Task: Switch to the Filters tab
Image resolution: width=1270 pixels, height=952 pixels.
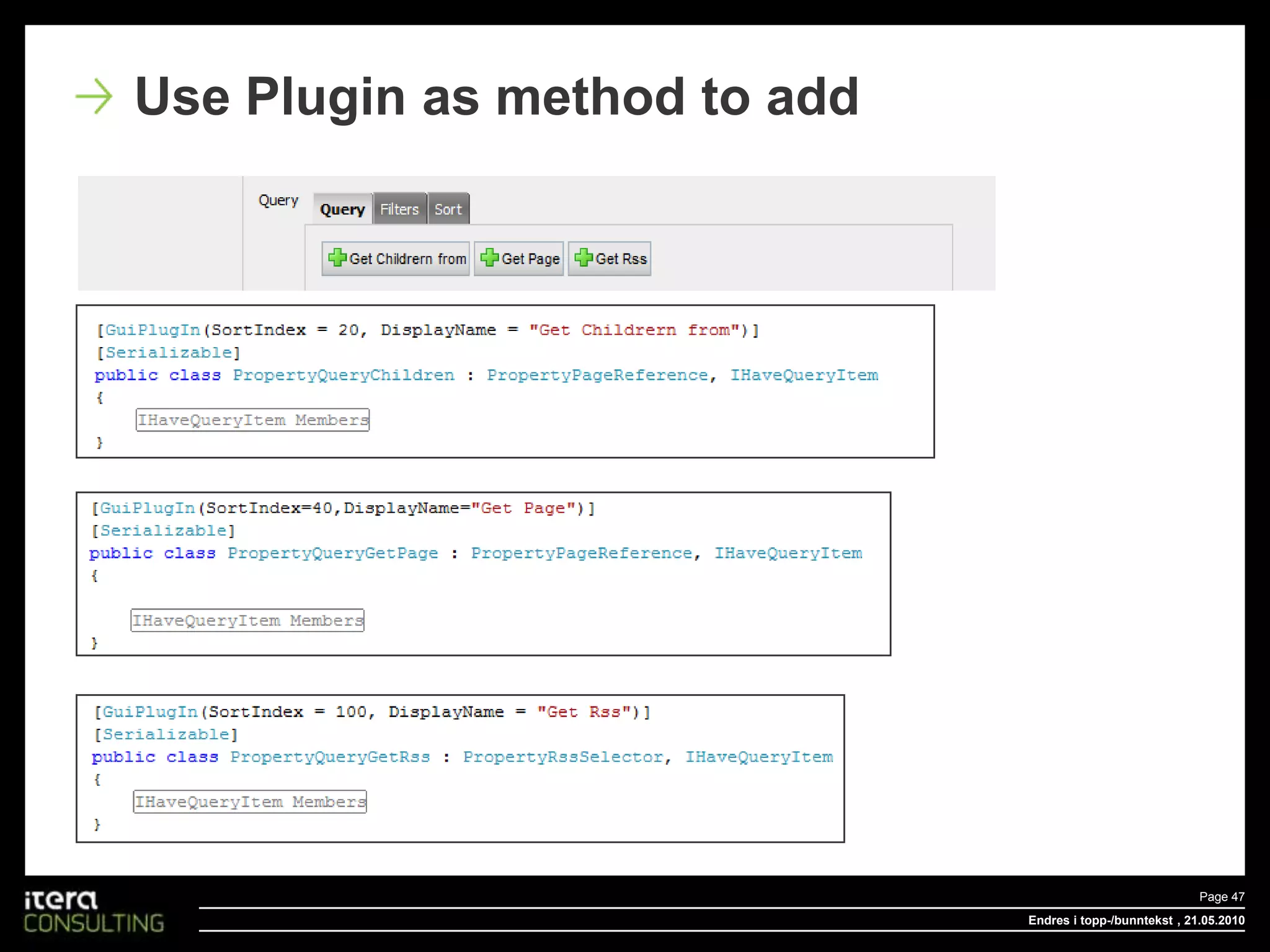Action: coord(399,209)
